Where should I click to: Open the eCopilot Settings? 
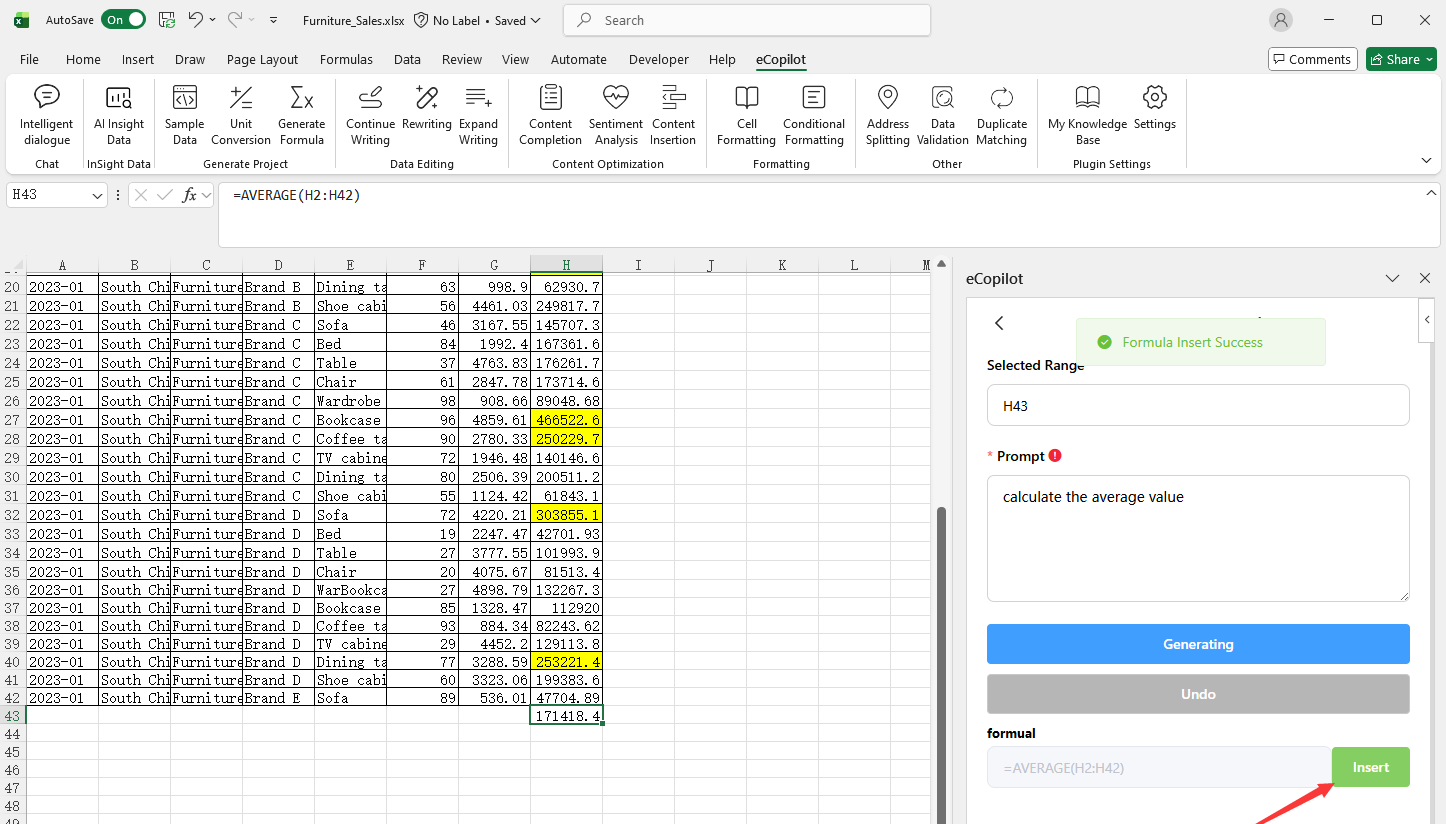(x=1154, y=113)
